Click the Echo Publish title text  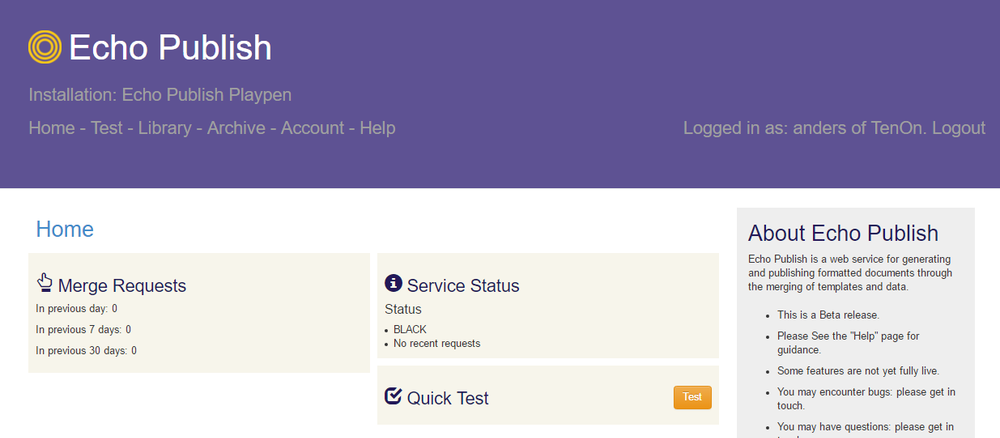[x=170, y=48]
